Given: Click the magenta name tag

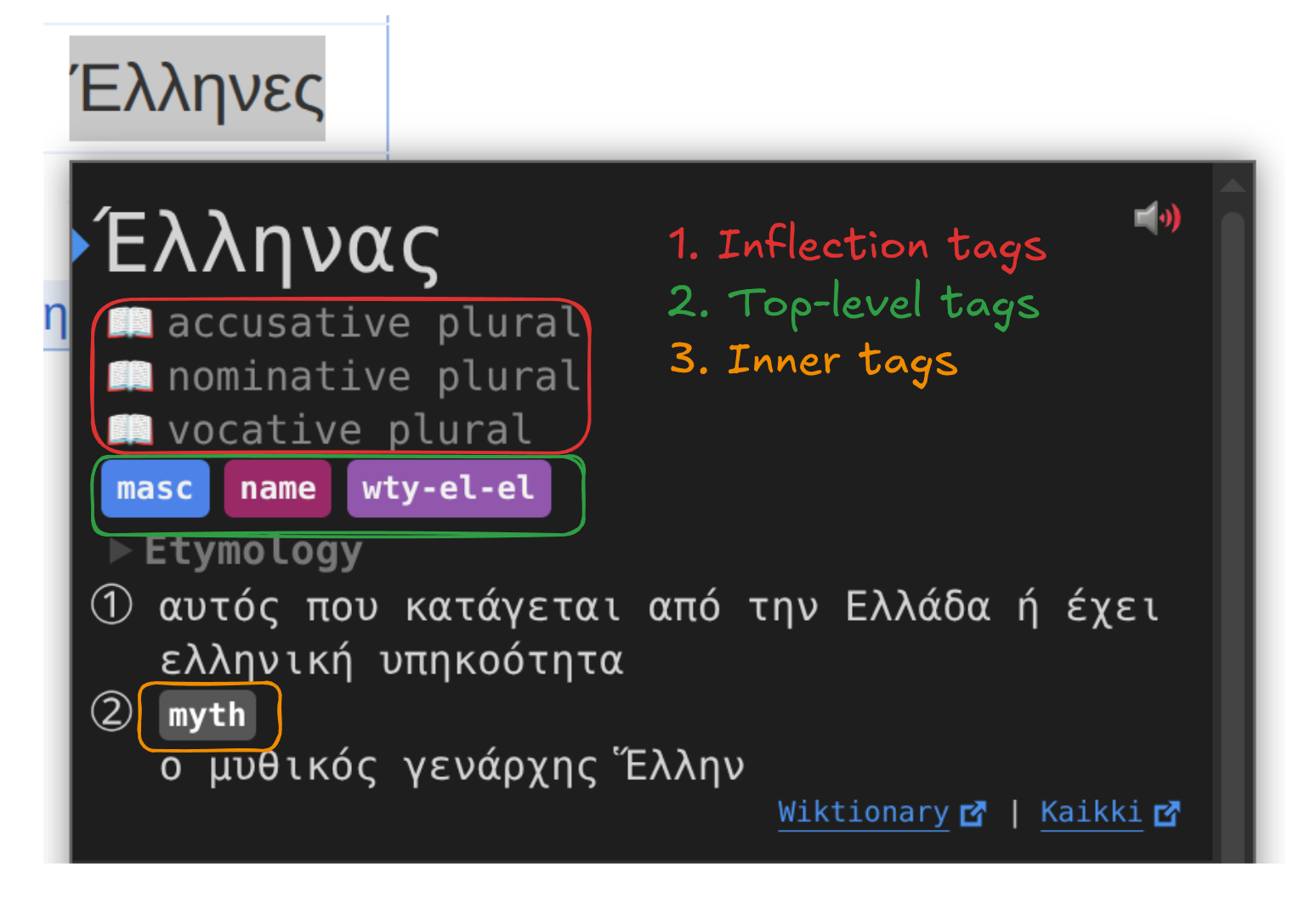Looking at the screenshot, I should click(x=277, y=489).
